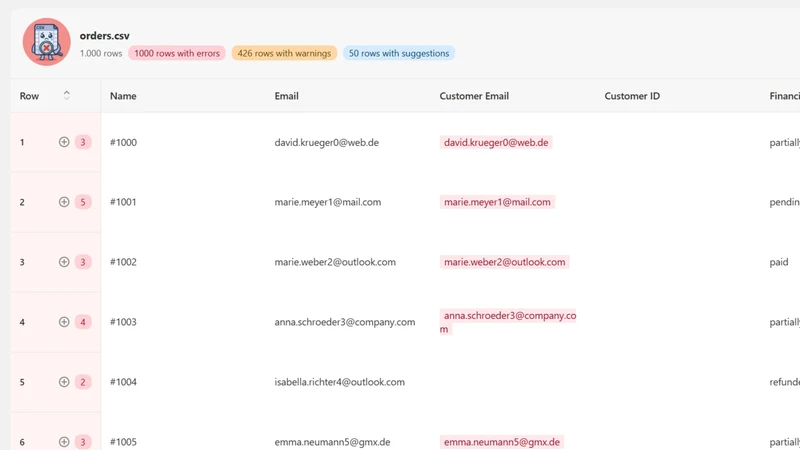
Task: Expand row 1 with the plus icon
Action: point(64,142)
